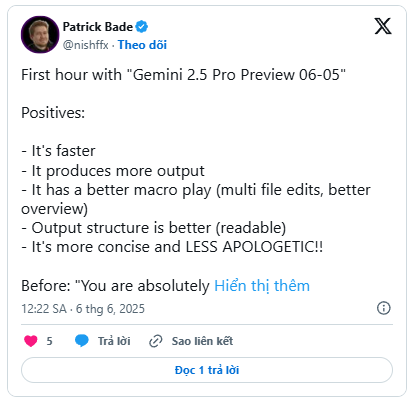Click the like count of 5
Image resolution: width=415 pixels, height=403 pixels.
(x=49, y=341)
